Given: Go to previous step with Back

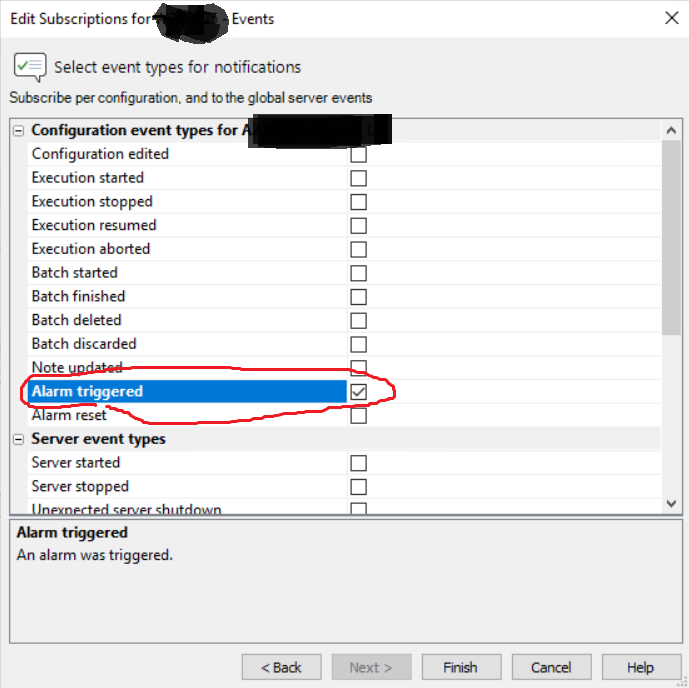Looking at the screenshot, I should 281,667.
